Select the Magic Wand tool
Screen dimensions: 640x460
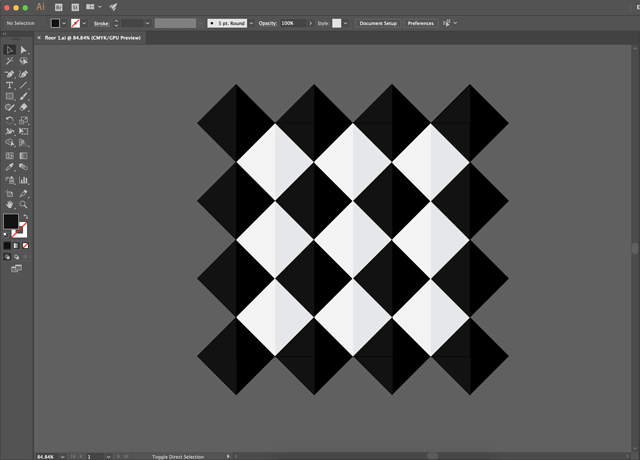10,61
